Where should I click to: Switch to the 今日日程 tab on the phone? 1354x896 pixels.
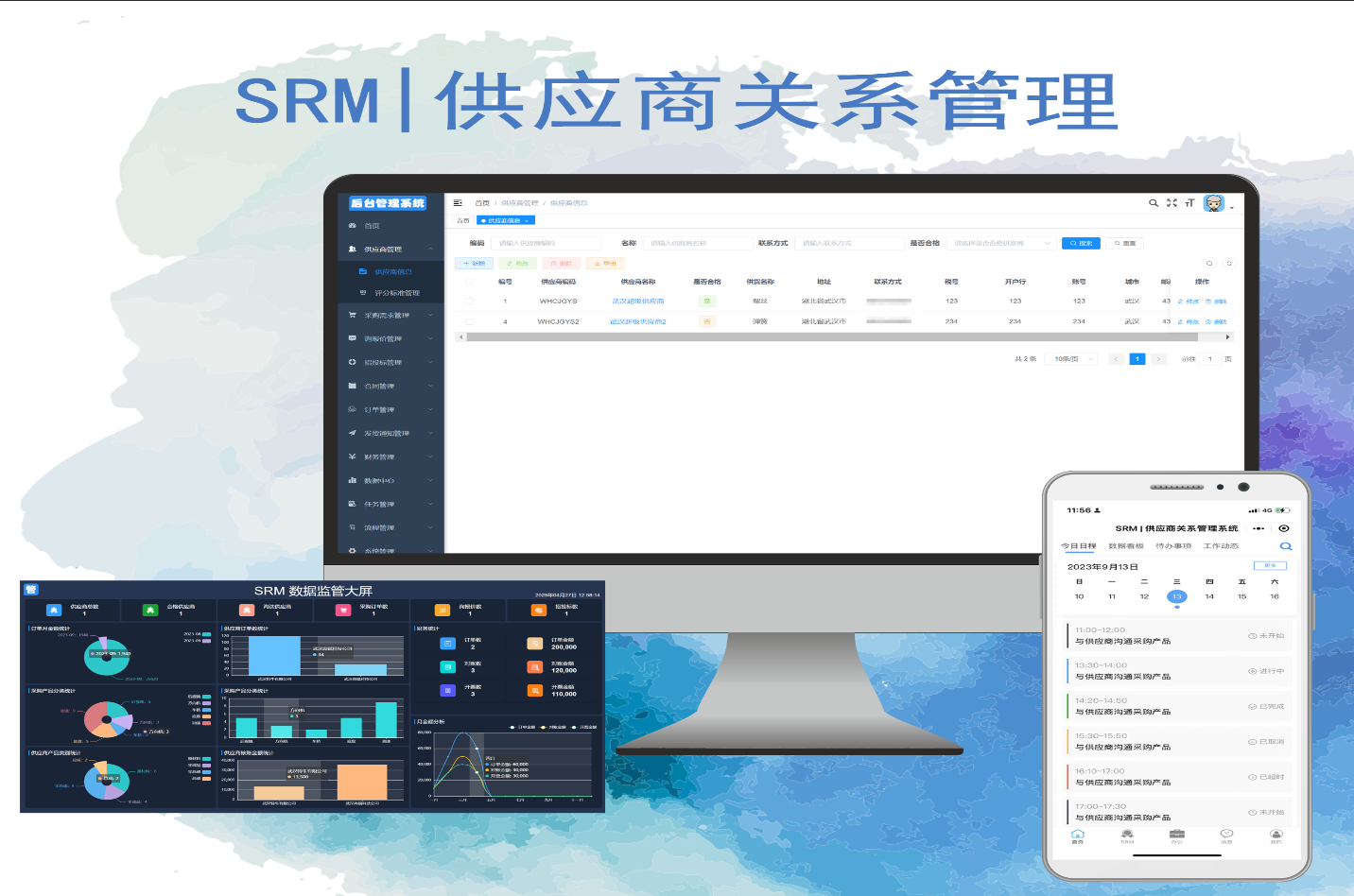point(1078,546)
